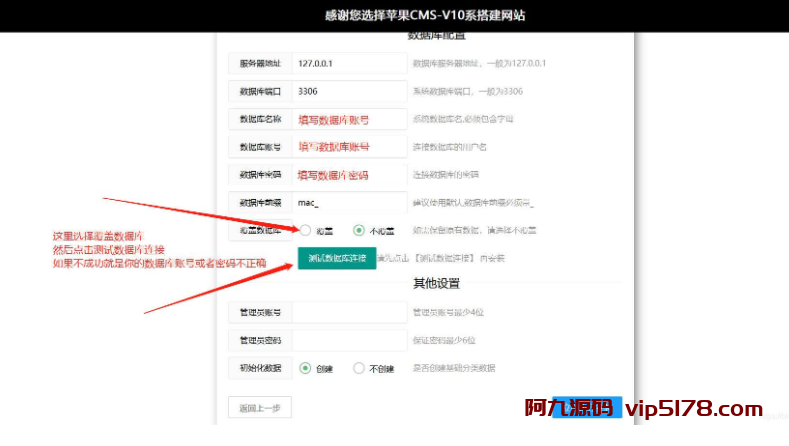Click the 管理员密码 label

(x=260, y=340)
